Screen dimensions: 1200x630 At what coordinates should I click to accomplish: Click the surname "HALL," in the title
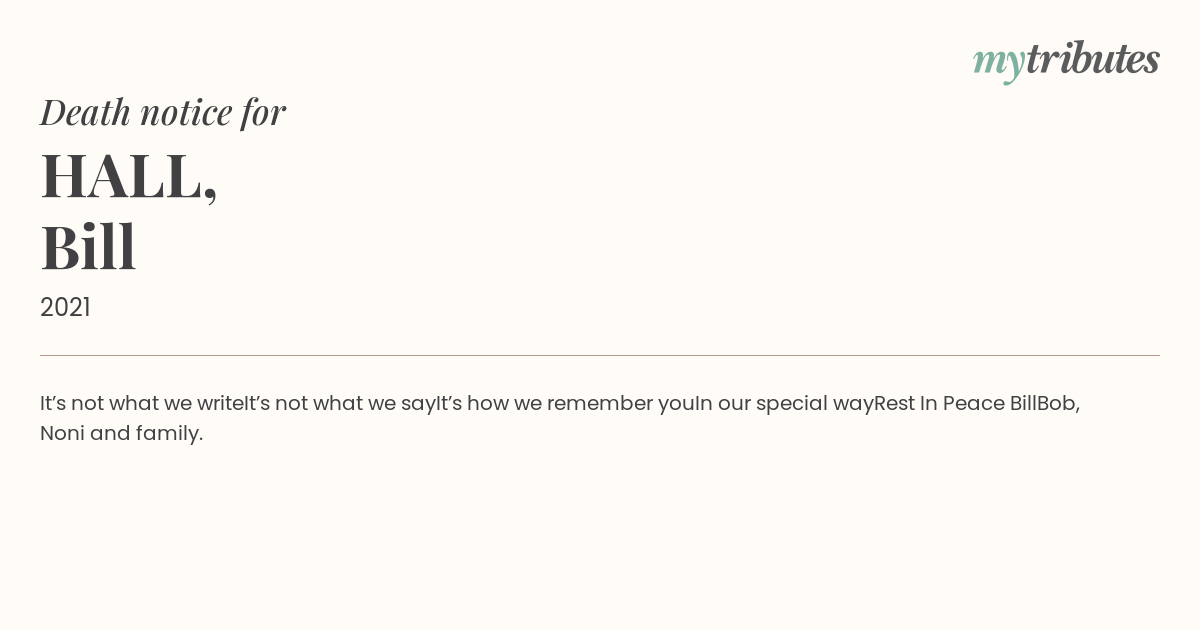[129, 176]
